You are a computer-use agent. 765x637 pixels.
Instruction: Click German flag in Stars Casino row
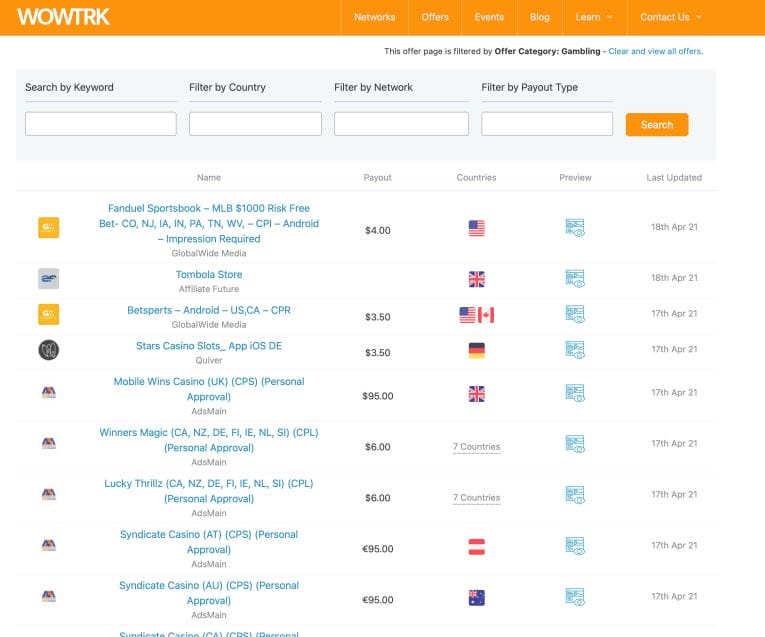click(x=477, y=350)
